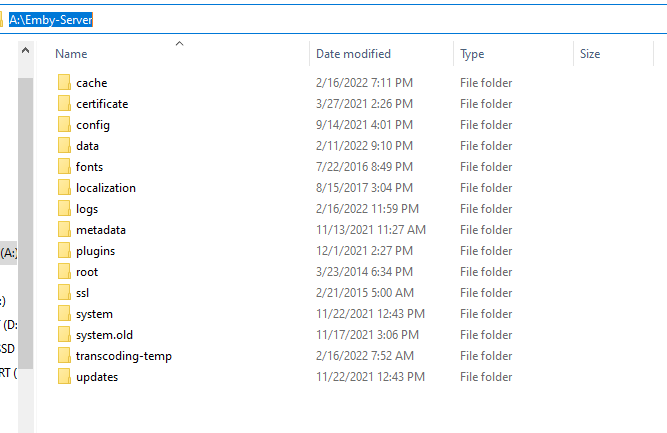Viewport: 667px width, 433px height.
Task: Click the cache folder icon
Action: pyautogui.click(x=64, y=83)
